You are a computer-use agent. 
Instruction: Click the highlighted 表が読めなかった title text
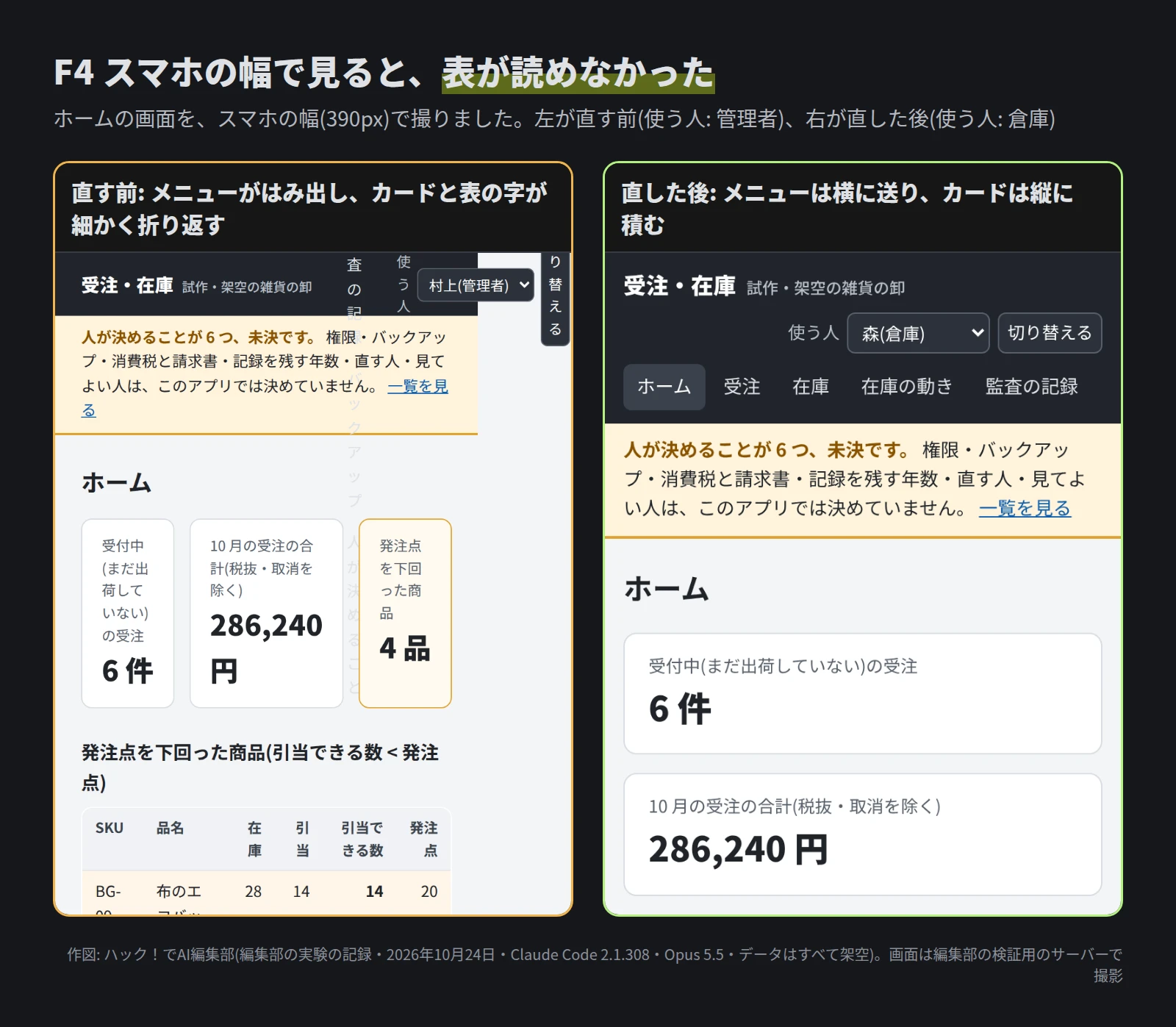[578, 74]
